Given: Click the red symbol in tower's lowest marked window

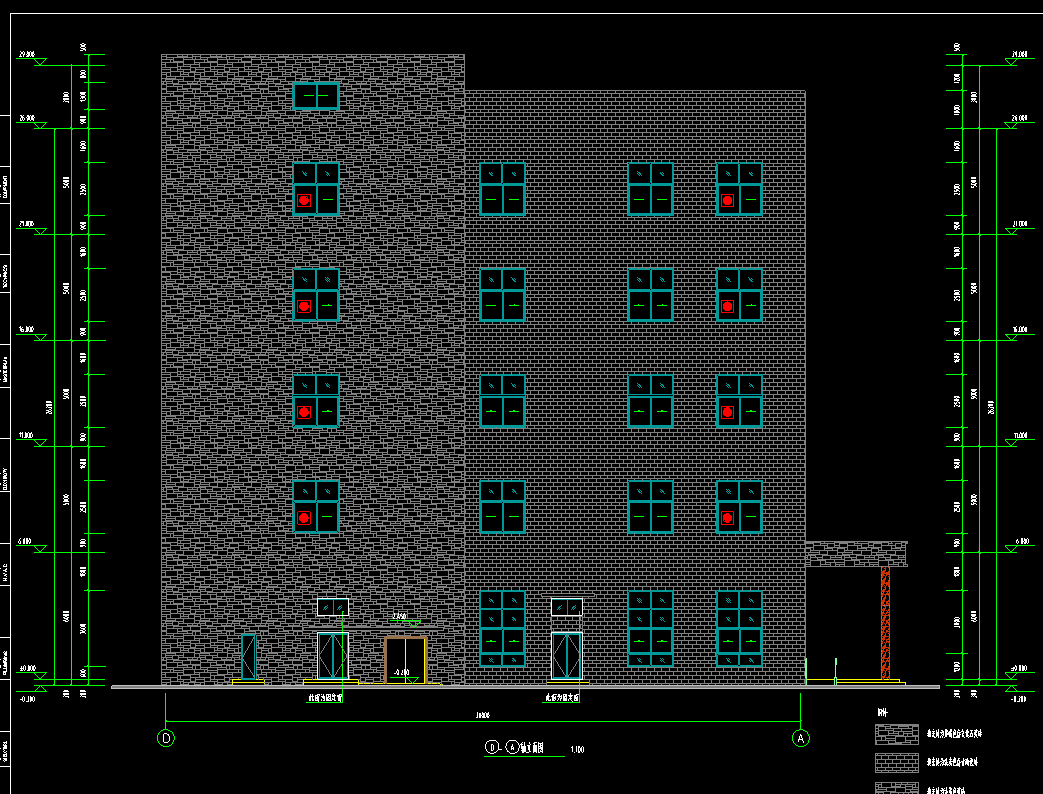Looking at the screenshot, I should pyautogui.click(x=304, y=518).
